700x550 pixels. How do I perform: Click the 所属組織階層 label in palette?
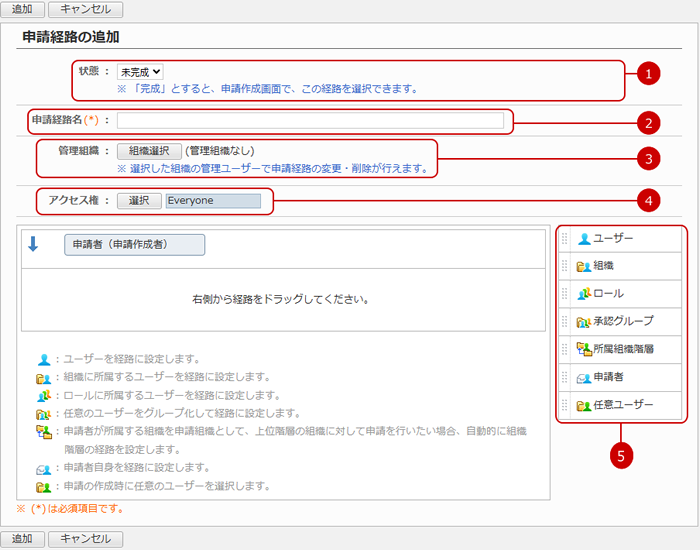point(623,349)
